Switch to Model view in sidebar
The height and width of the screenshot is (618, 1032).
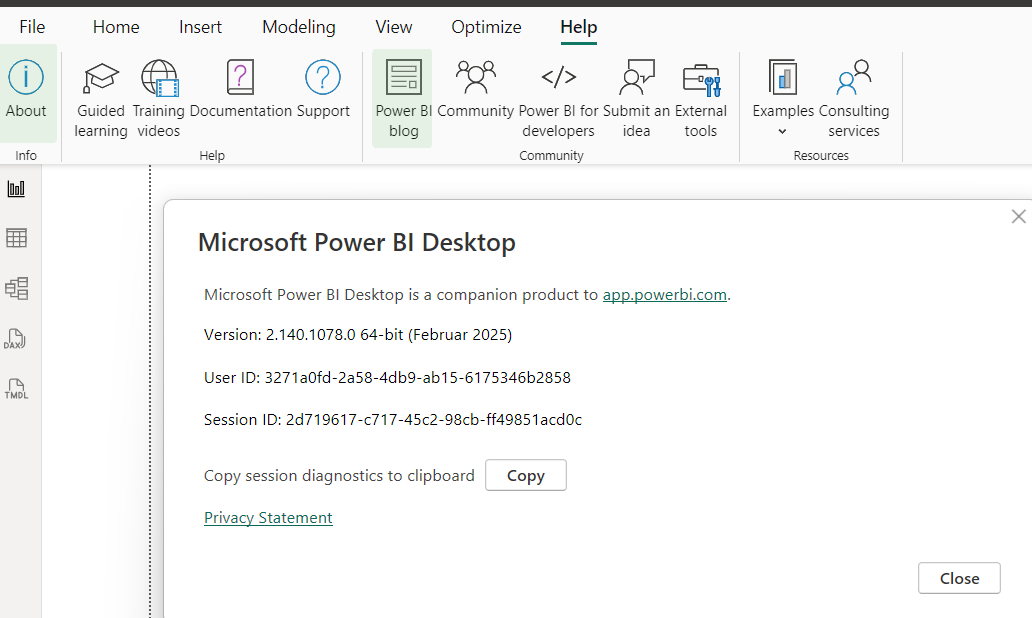(x=16, y=288)
